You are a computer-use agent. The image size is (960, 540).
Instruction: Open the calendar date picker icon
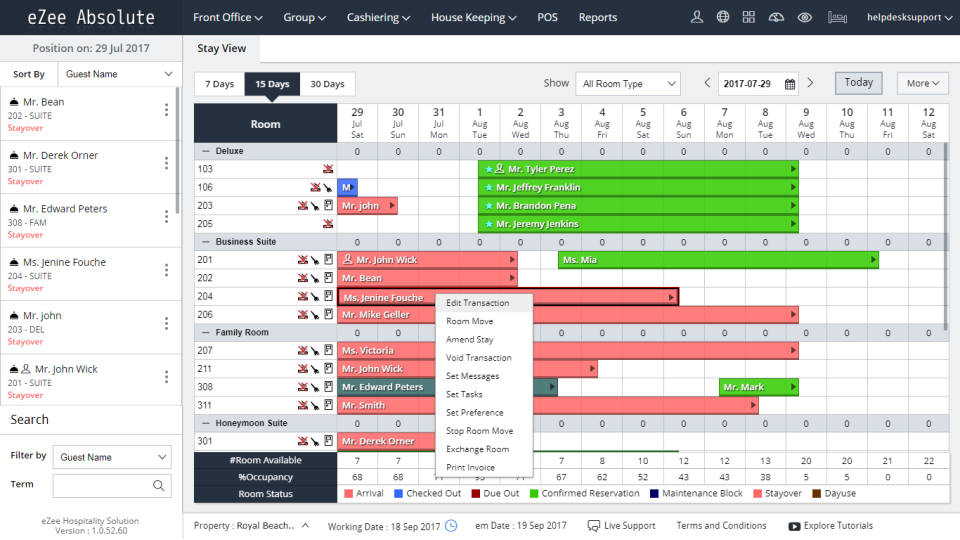790,84
